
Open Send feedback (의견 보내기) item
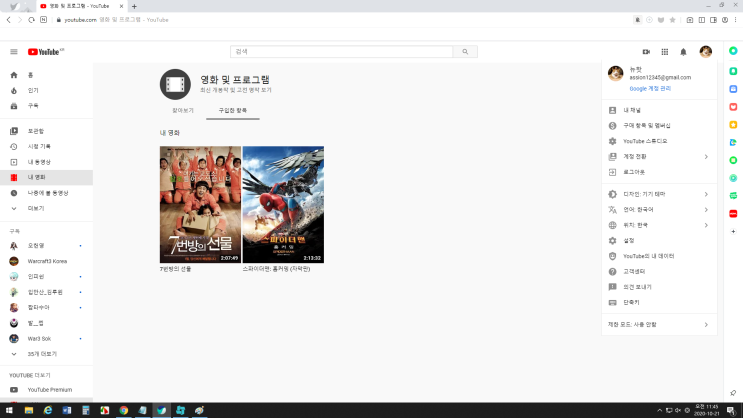(659, 287)
